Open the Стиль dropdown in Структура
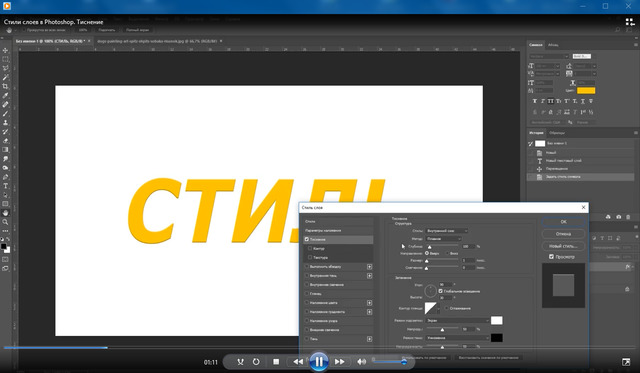This screenshot has height=373, width=640. pos(447,231)
